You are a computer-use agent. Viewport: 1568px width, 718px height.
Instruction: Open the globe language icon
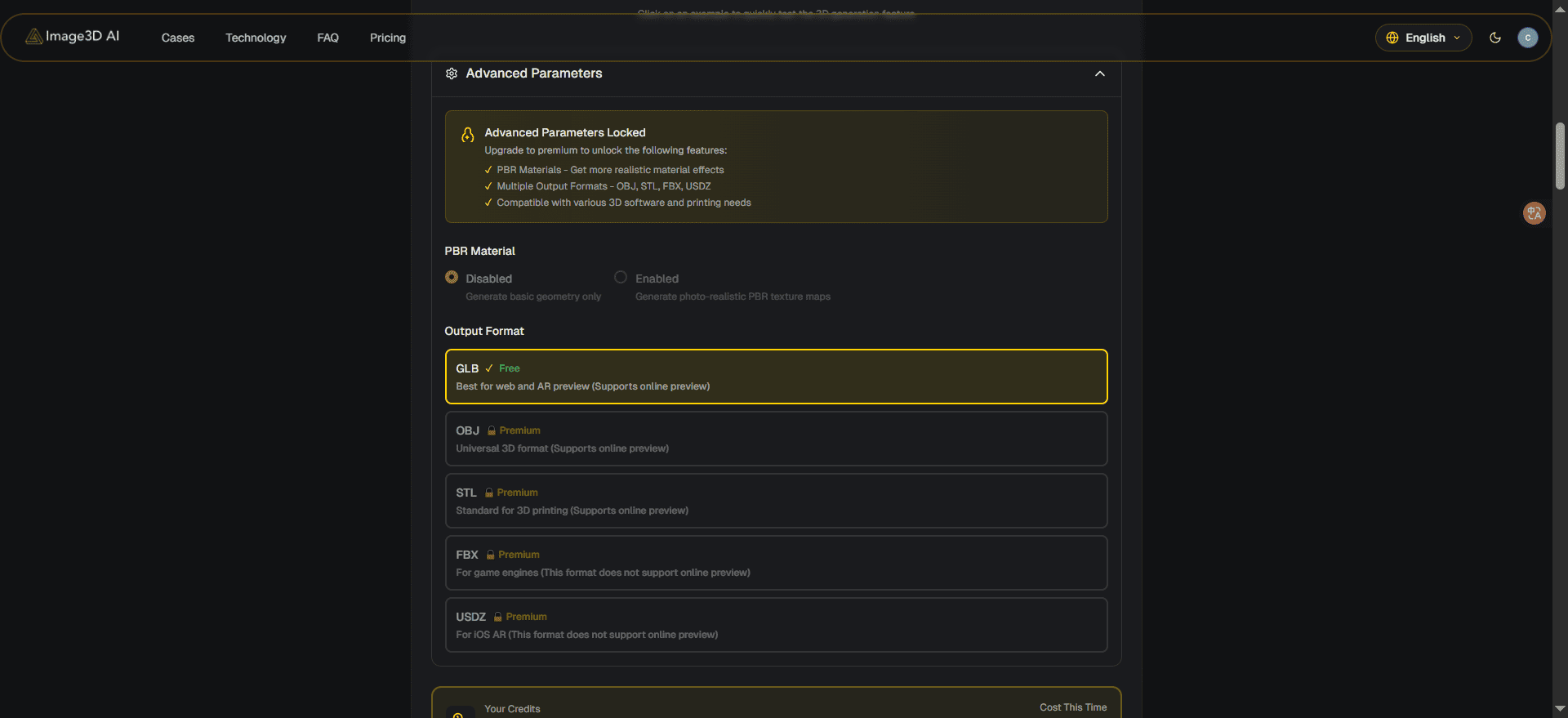click(1392, 38)
